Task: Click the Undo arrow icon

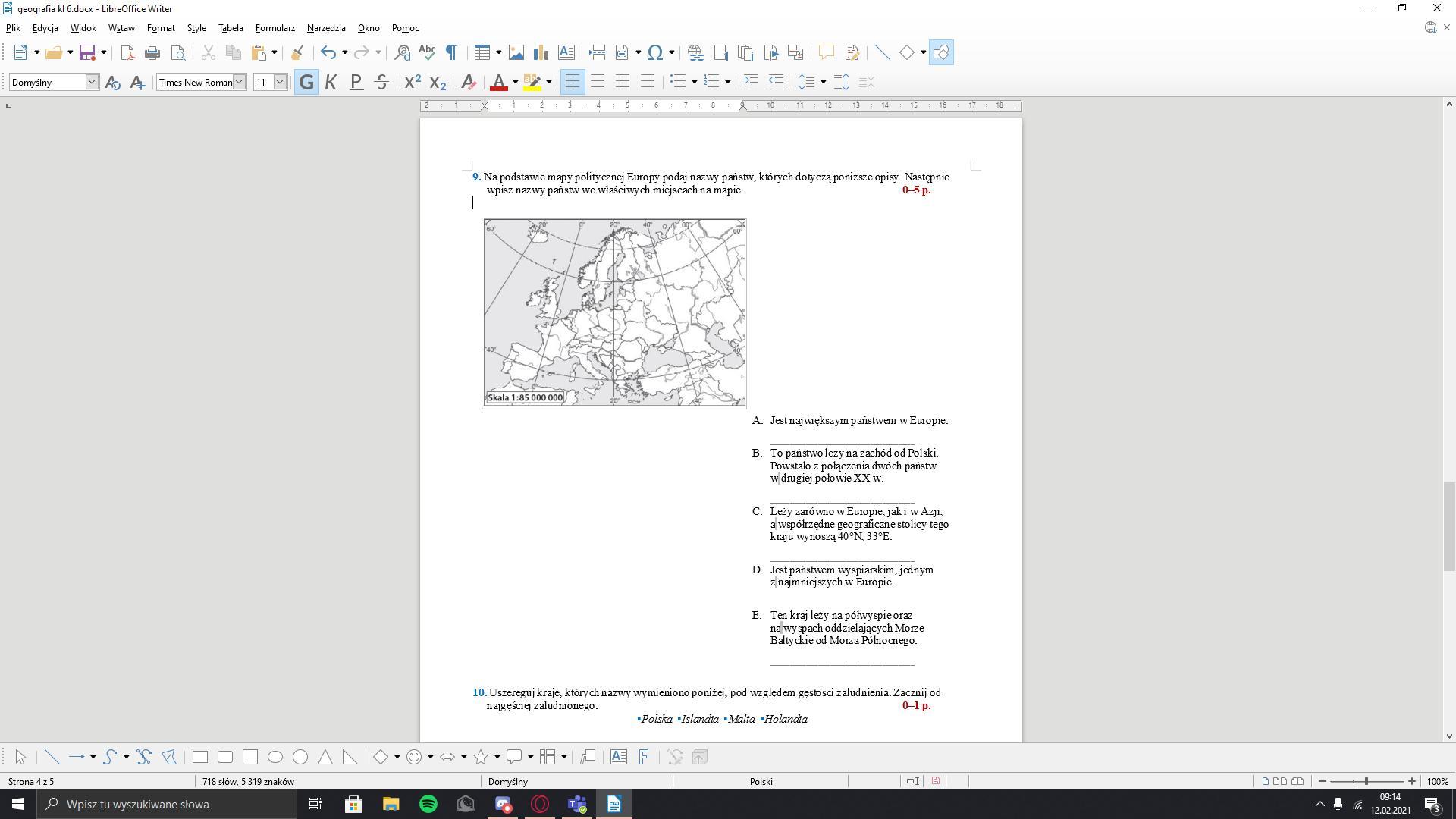Action: tap(328, 52)
